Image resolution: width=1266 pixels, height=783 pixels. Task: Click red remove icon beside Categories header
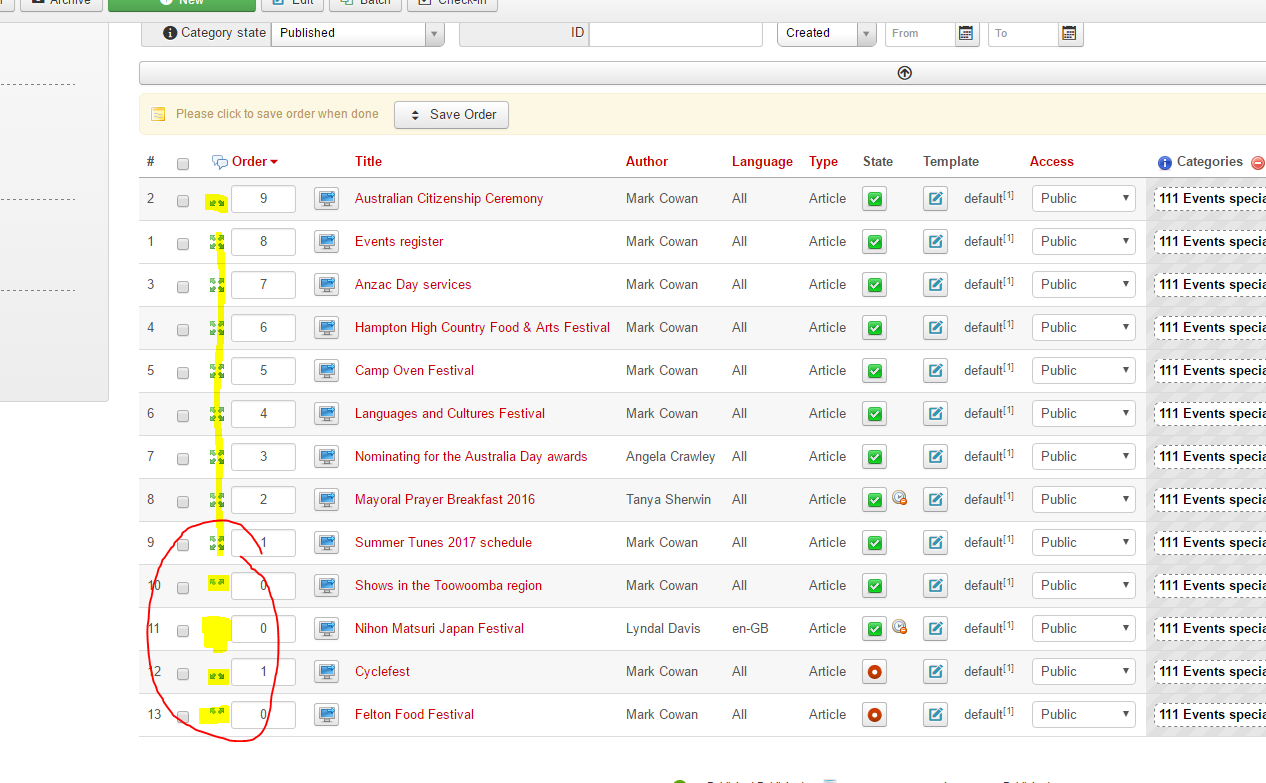pyautogui.click(x=1257, y=162)
